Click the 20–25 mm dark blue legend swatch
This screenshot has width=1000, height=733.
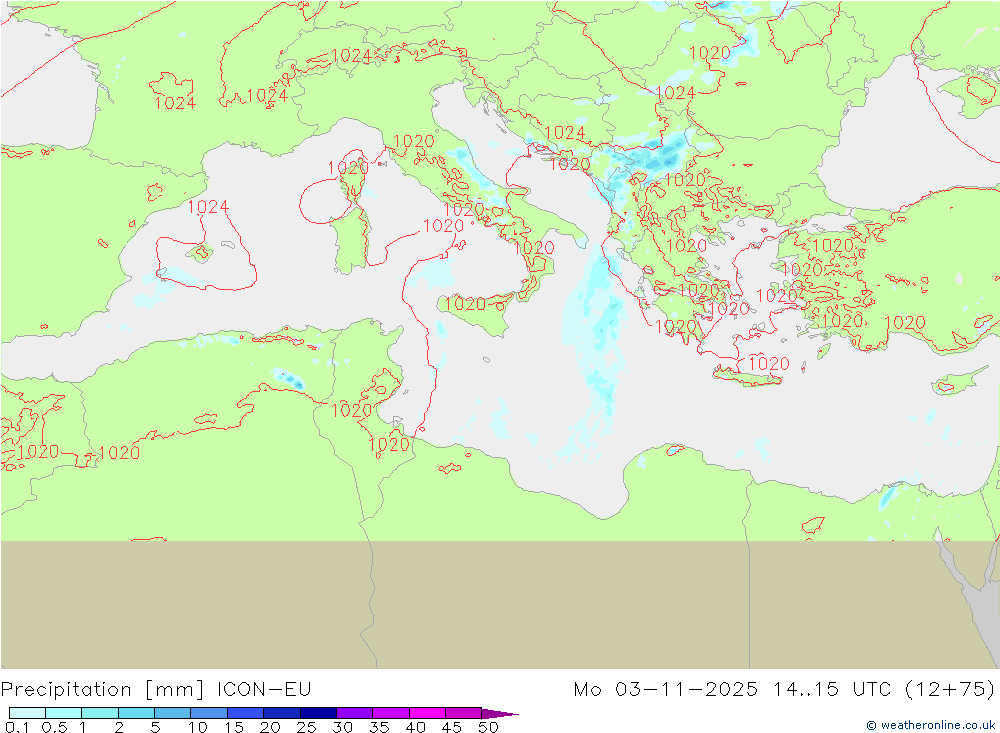(x=282, y=713)
